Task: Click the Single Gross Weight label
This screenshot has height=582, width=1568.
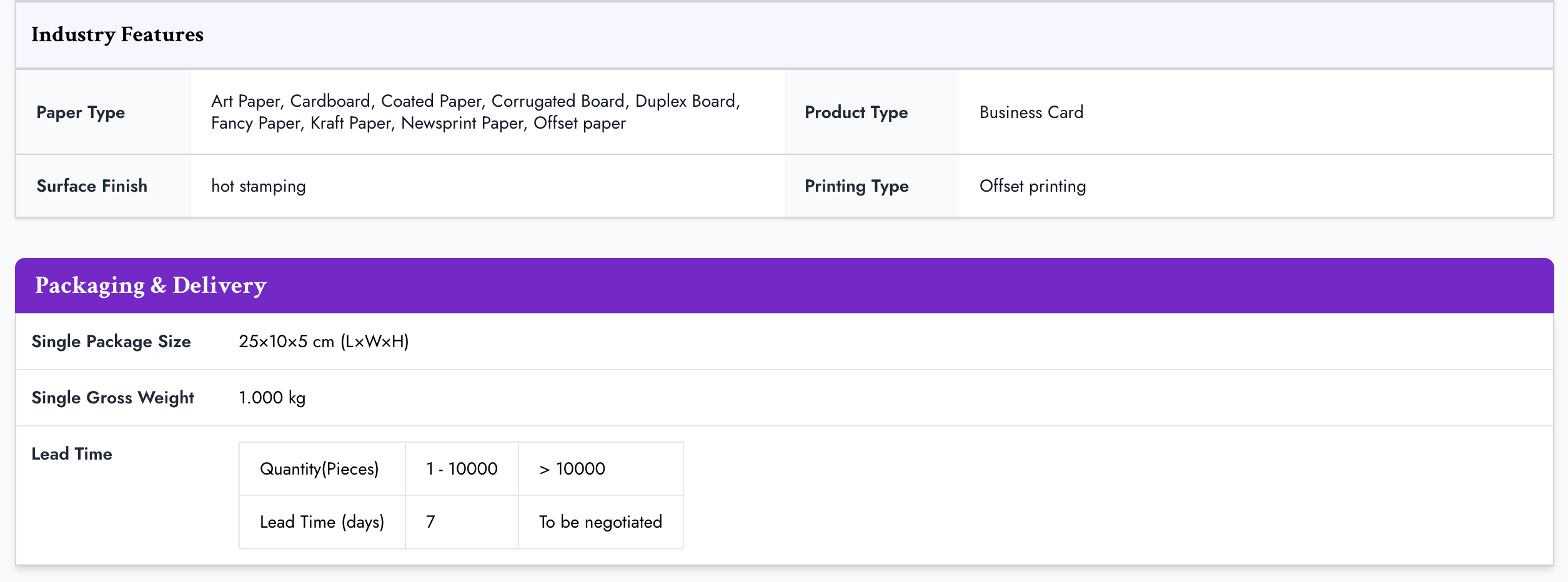Action: pos(112,398)
